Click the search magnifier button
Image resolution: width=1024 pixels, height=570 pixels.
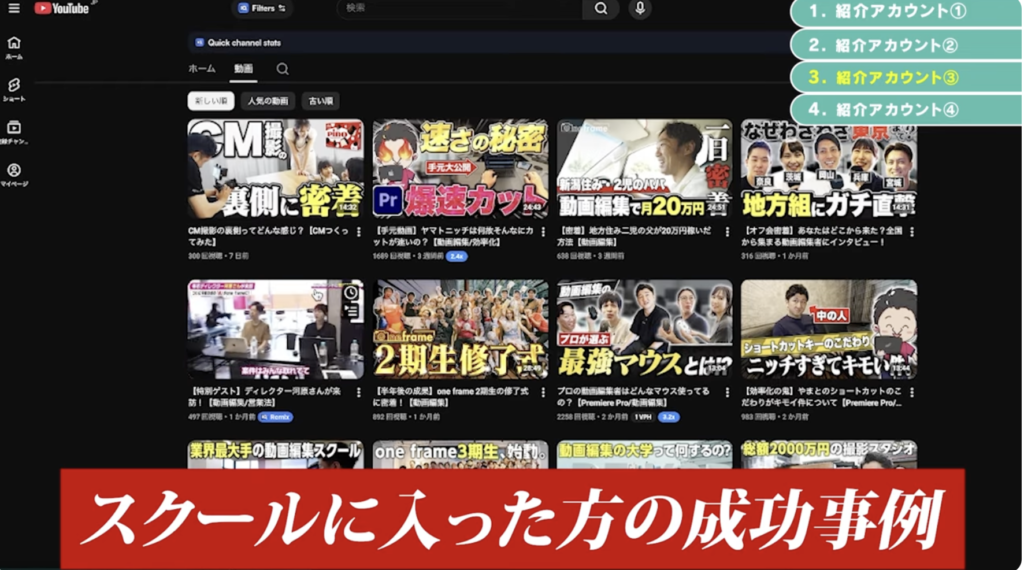click(x=600, y=9)
